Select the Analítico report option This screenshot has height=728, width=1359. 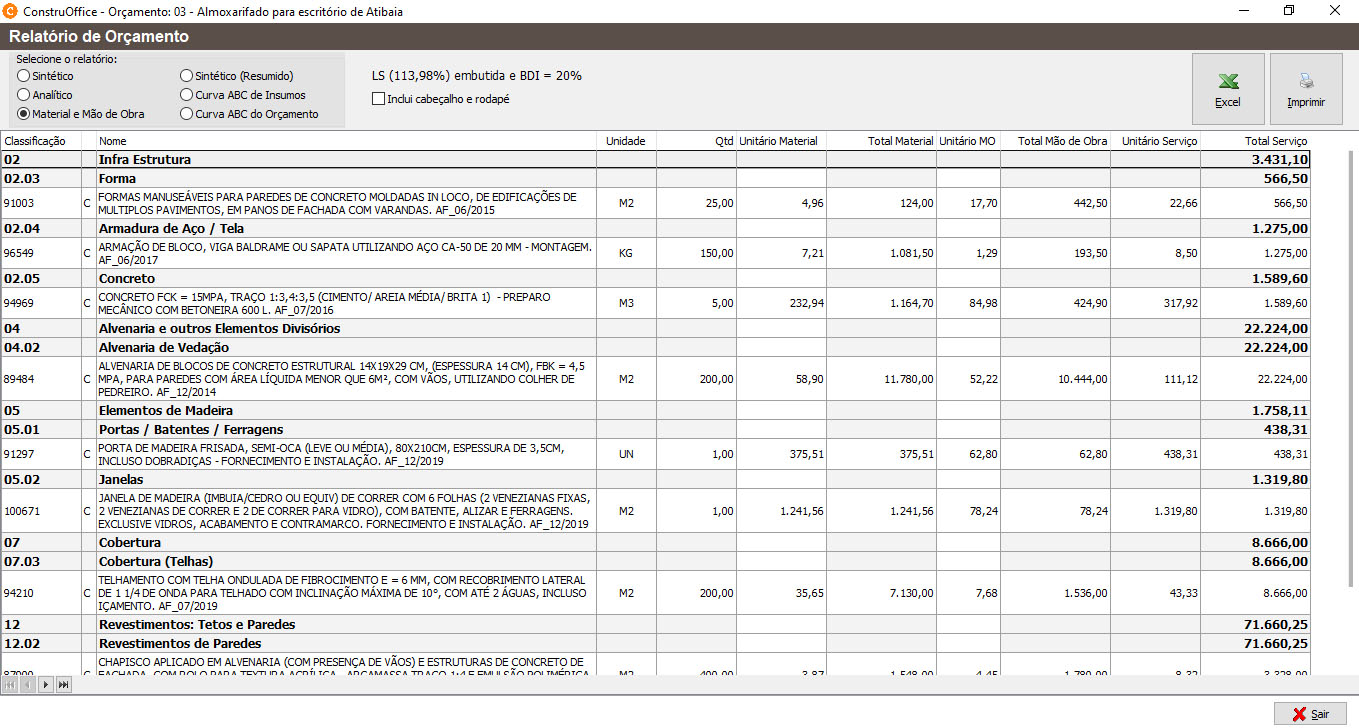point(45,95)
